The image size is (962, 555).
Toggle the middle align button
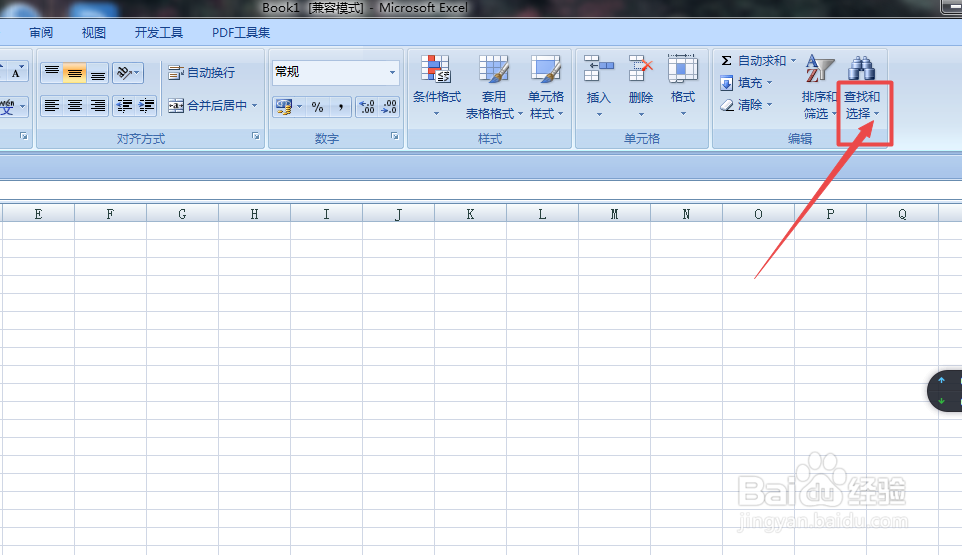click(74, 72)
